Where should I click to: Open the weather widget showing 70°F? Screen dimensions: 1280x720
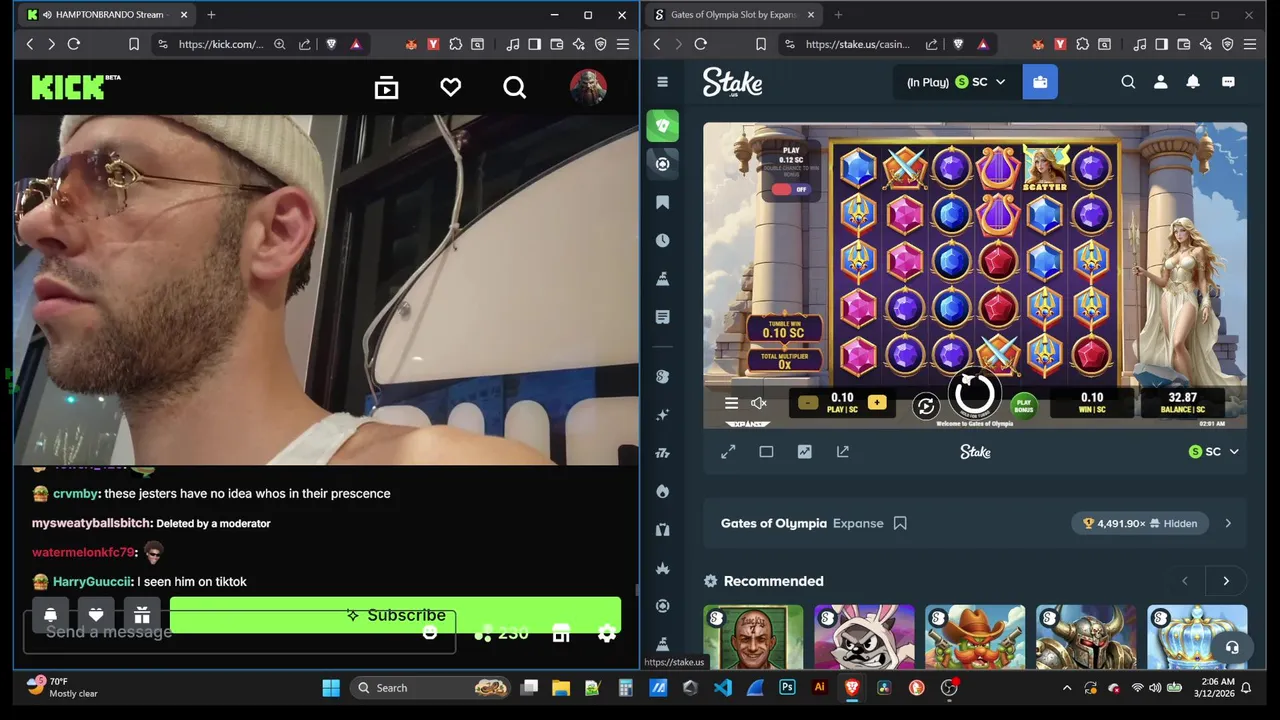62,687
